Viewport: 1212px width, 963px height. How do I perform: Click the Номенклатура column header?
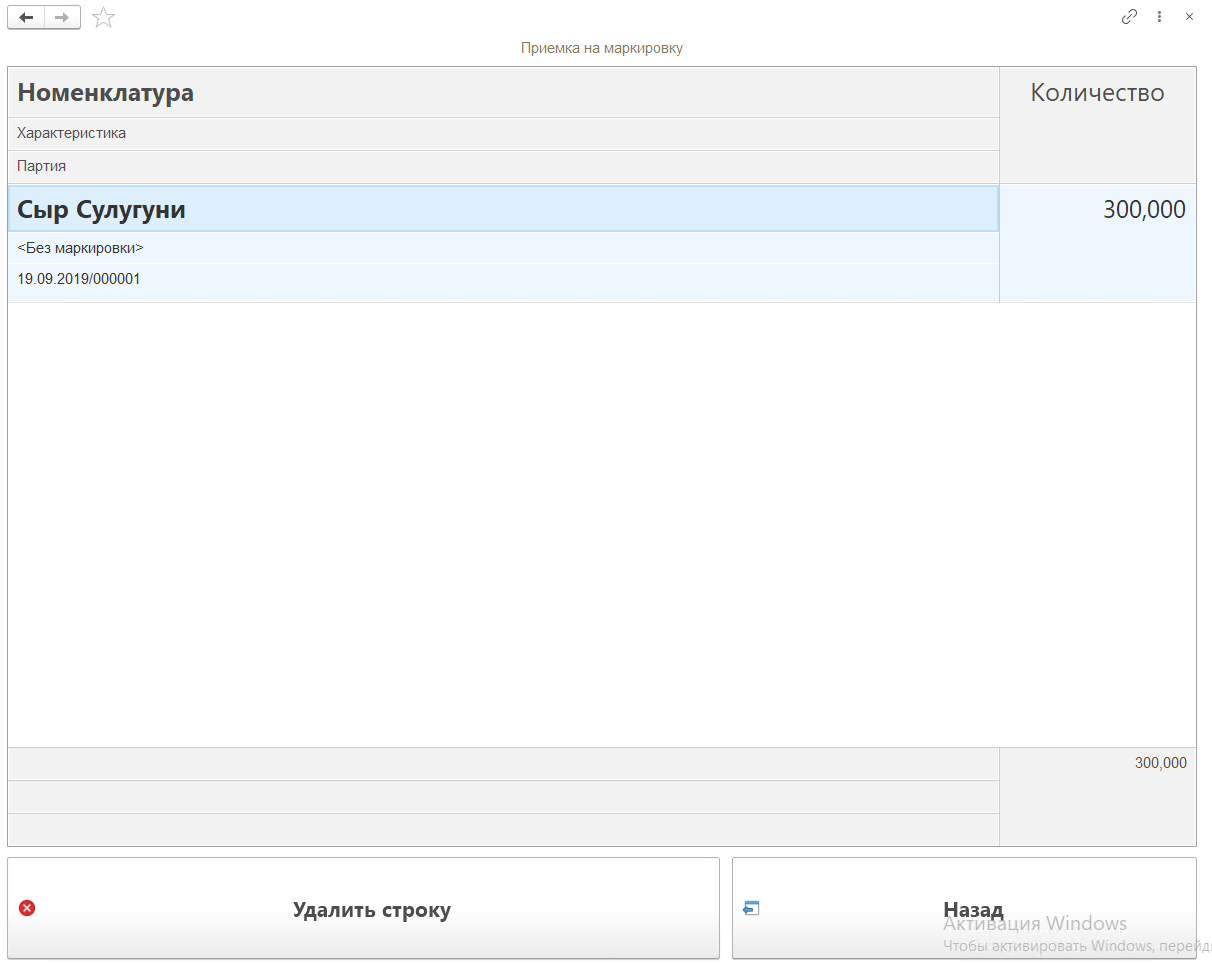105,93
